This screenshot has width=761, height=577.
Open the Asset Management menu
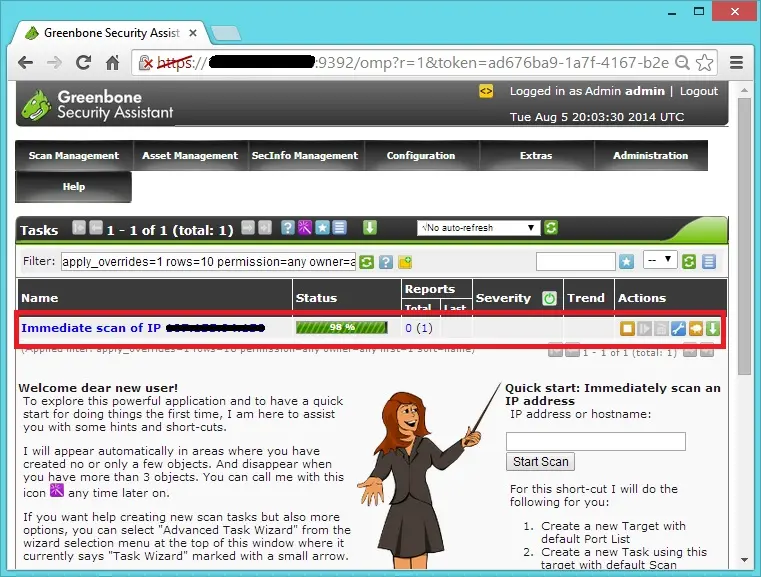[x=190, y=155]
